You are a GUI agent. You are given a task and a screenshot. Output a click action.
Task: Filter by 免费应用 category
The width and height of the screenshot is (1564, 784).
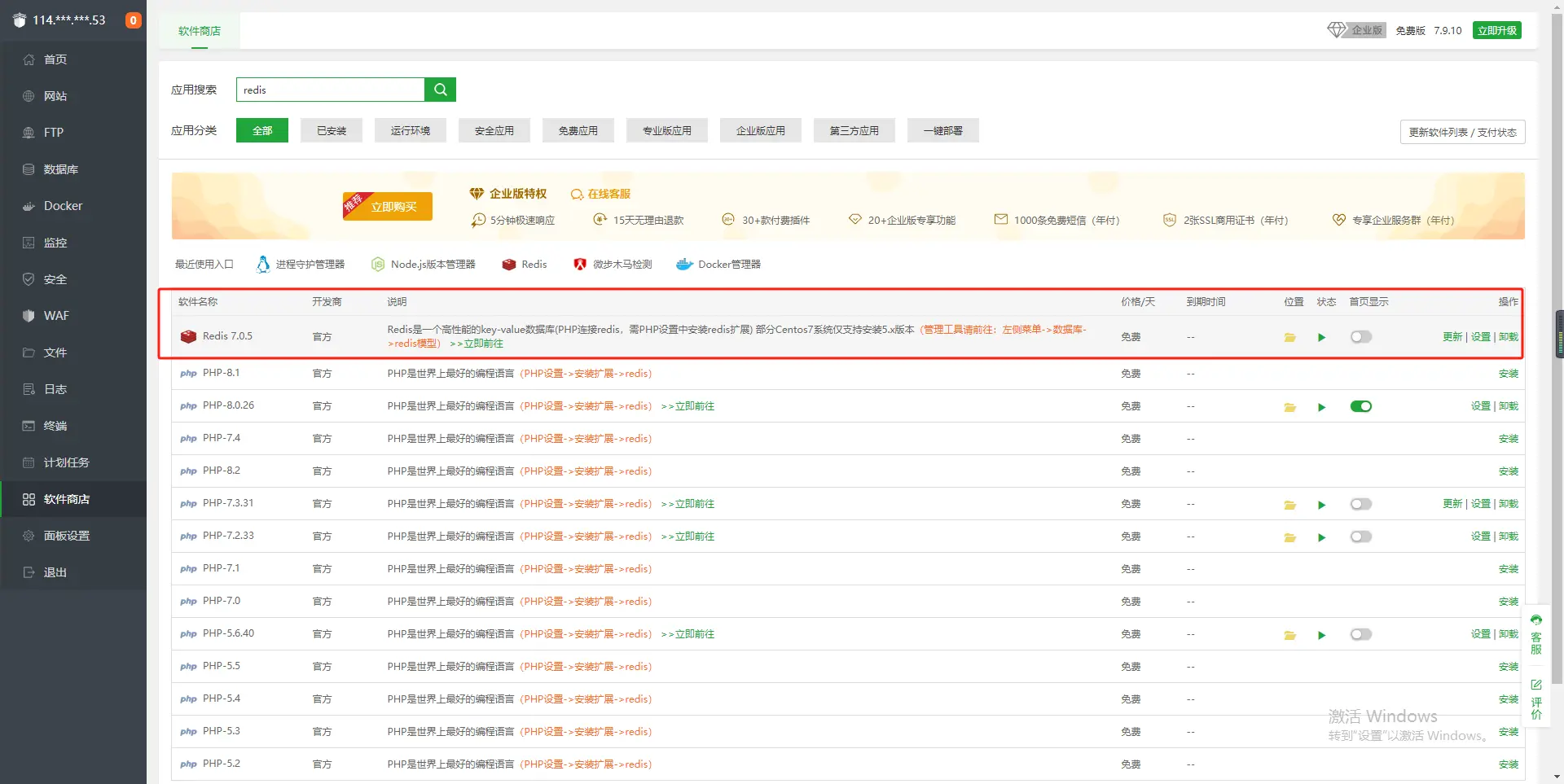(x=578, y=130)
